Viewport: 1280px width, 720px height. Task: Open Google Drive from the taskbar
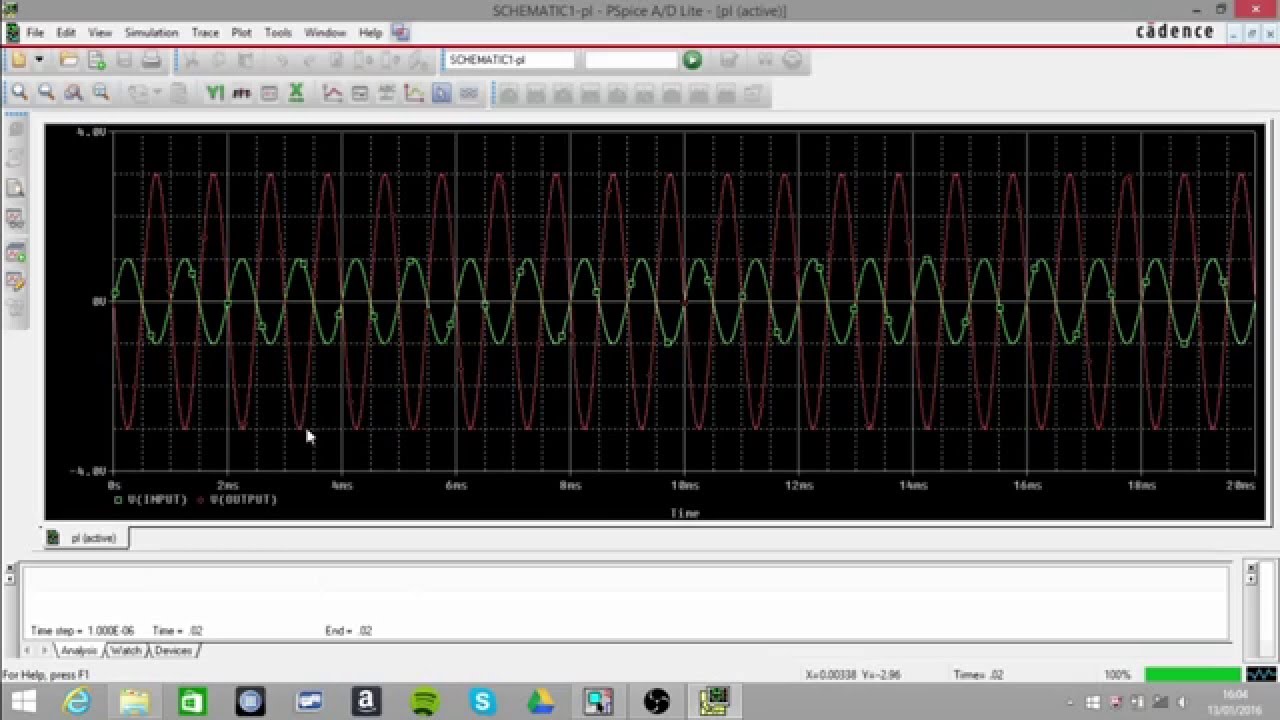click(541, 702)
